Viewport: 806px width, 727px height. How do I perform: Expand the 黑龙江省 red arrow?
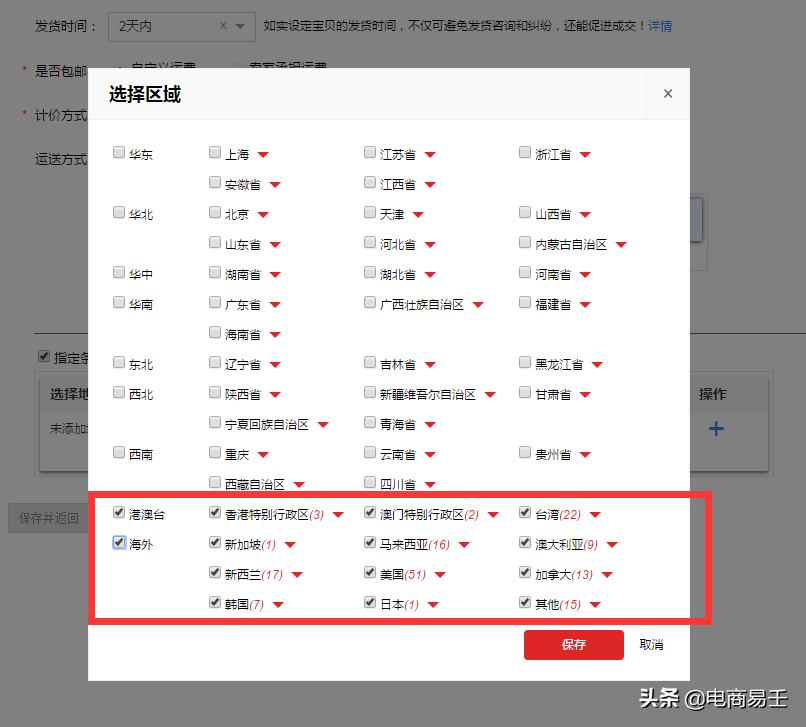point(597,365)
